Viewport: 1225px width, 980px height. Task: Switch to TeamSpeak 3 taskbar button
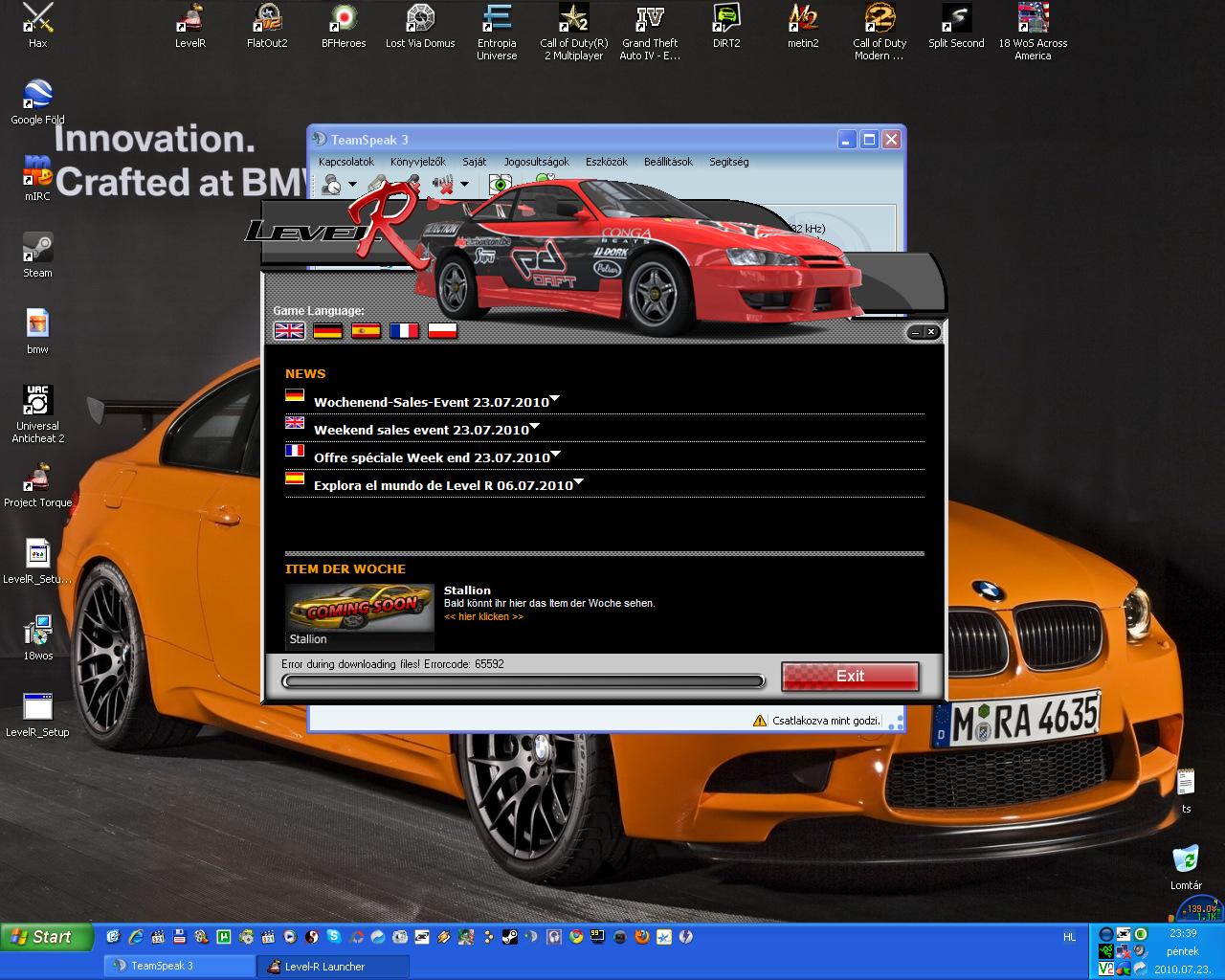pos(178,966)
